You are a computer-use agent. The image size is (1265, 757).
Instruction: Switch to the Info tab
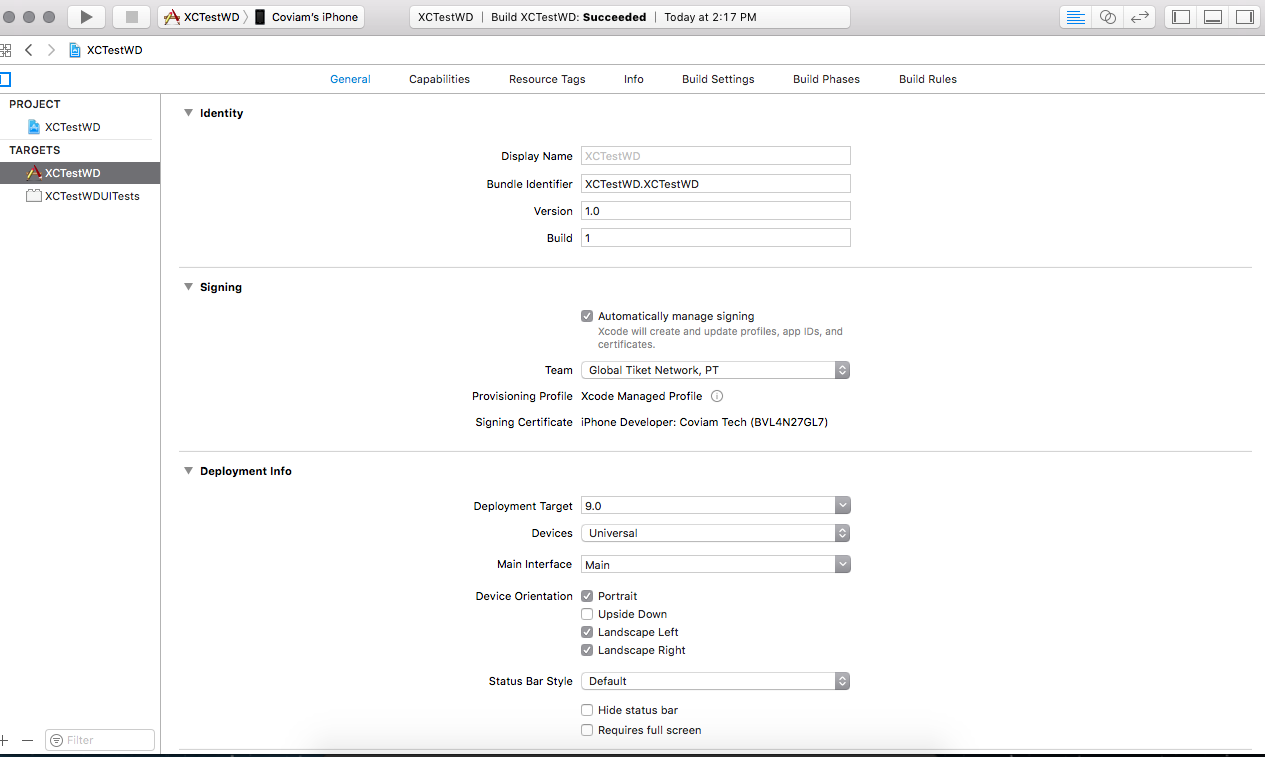tap(634, 79)
